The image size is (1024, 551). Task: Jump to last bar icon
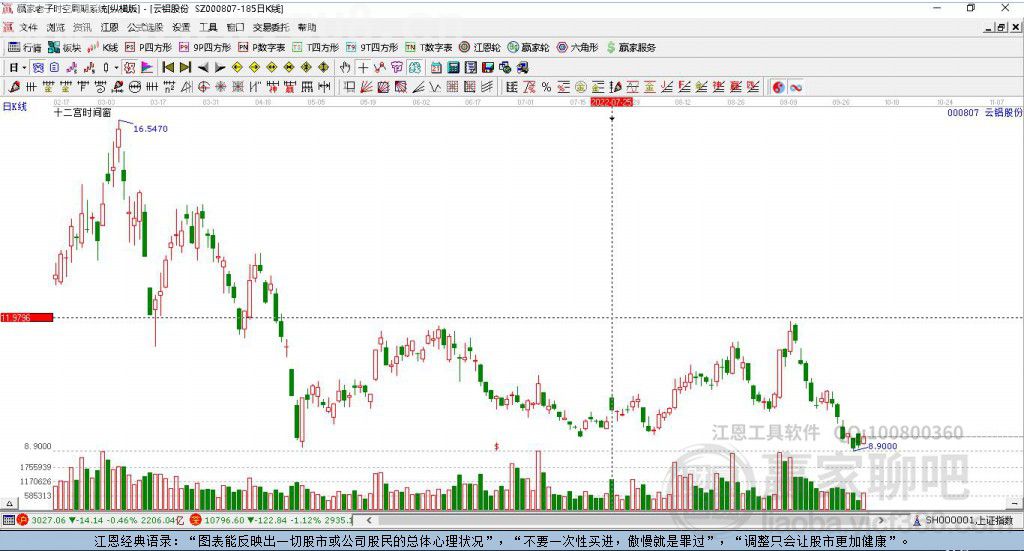click(185, 67)
